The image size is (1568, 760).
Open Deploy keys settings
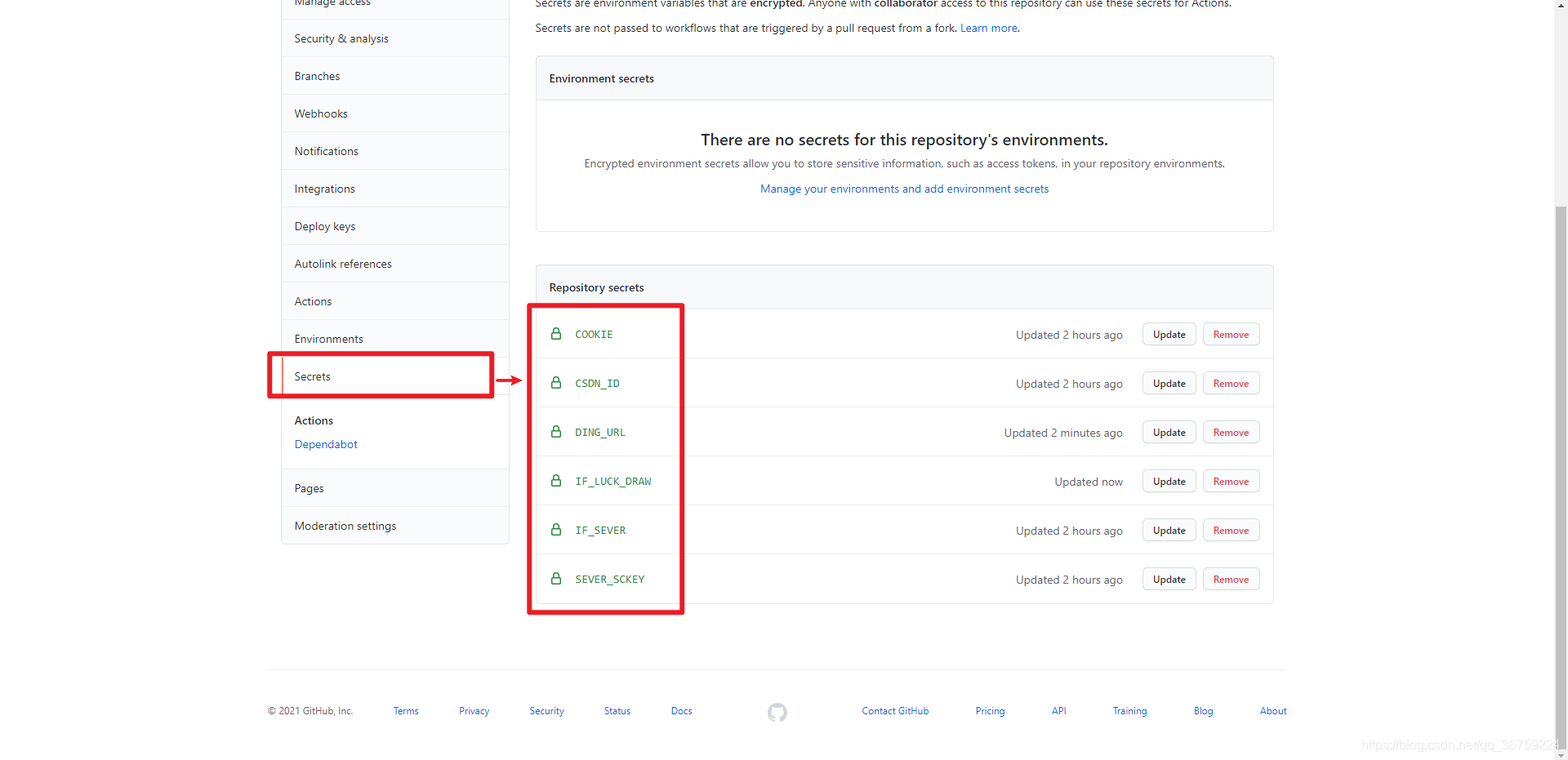click(x=395, y=226)
